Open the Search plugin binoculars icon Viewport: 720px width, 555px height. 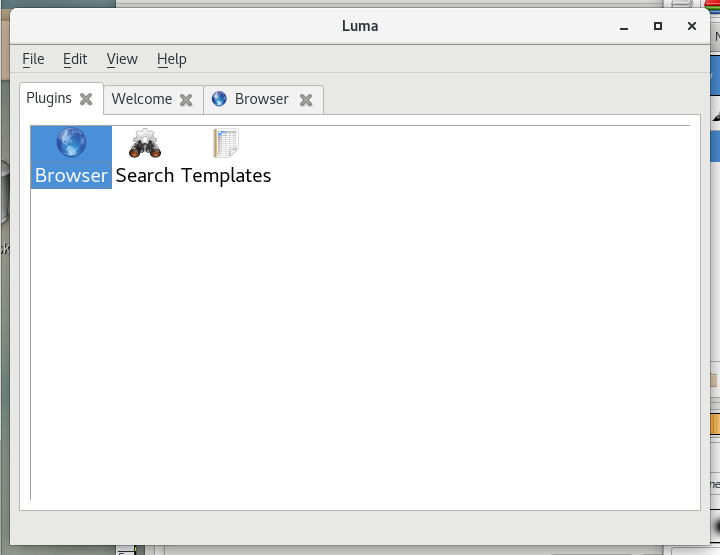145,144
